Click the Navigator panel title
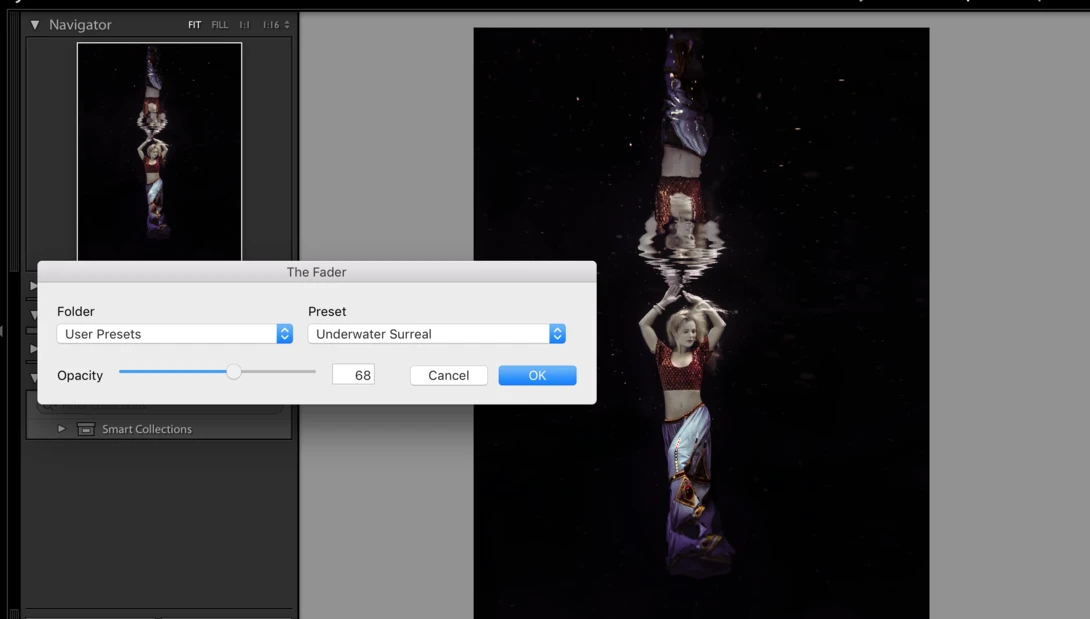Viewport: 1090px width, 619px height. [x=80, y=25]
